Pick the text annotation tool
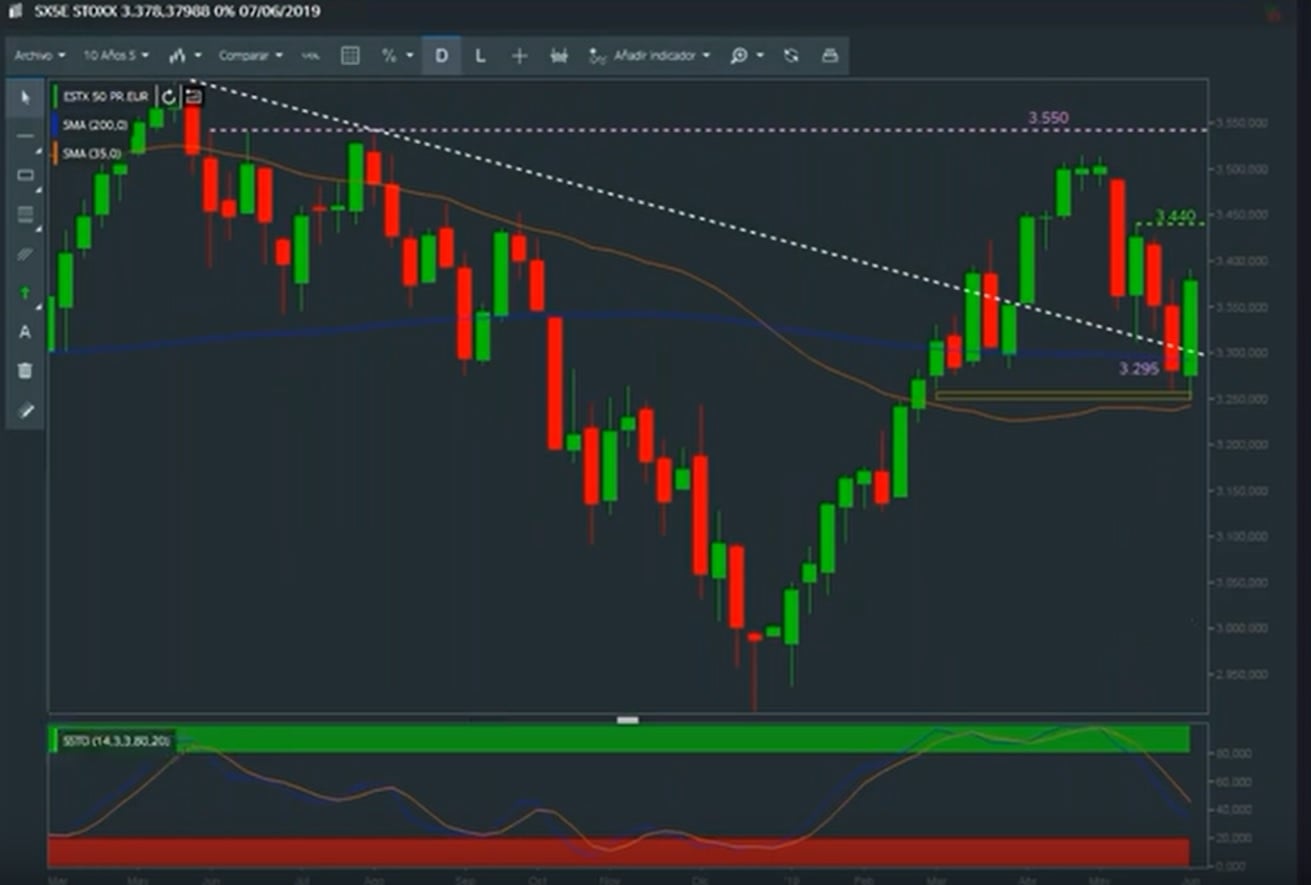 tap(26, 333)
